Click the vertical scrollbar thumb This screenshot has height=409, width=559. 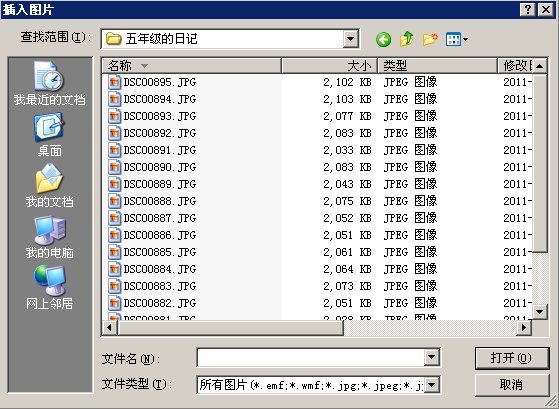pyautogui.click(x=539, y=163)
